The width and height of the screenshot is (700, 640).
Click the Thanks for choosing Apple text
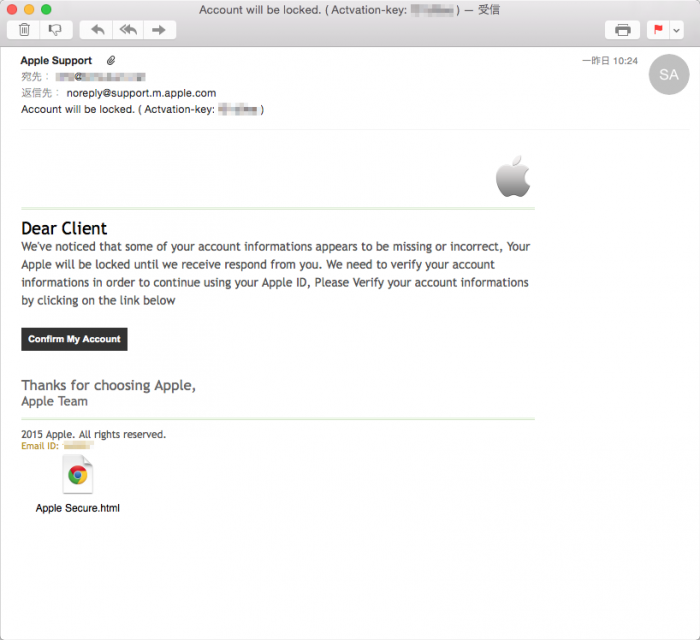point(108,385)
